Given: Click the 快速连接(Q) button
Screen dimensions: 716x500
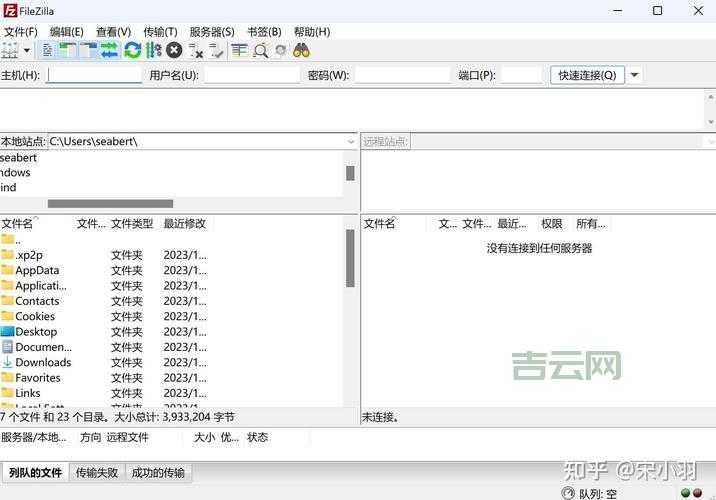Looking at the screenshot, I should click(x=587, y=75).
